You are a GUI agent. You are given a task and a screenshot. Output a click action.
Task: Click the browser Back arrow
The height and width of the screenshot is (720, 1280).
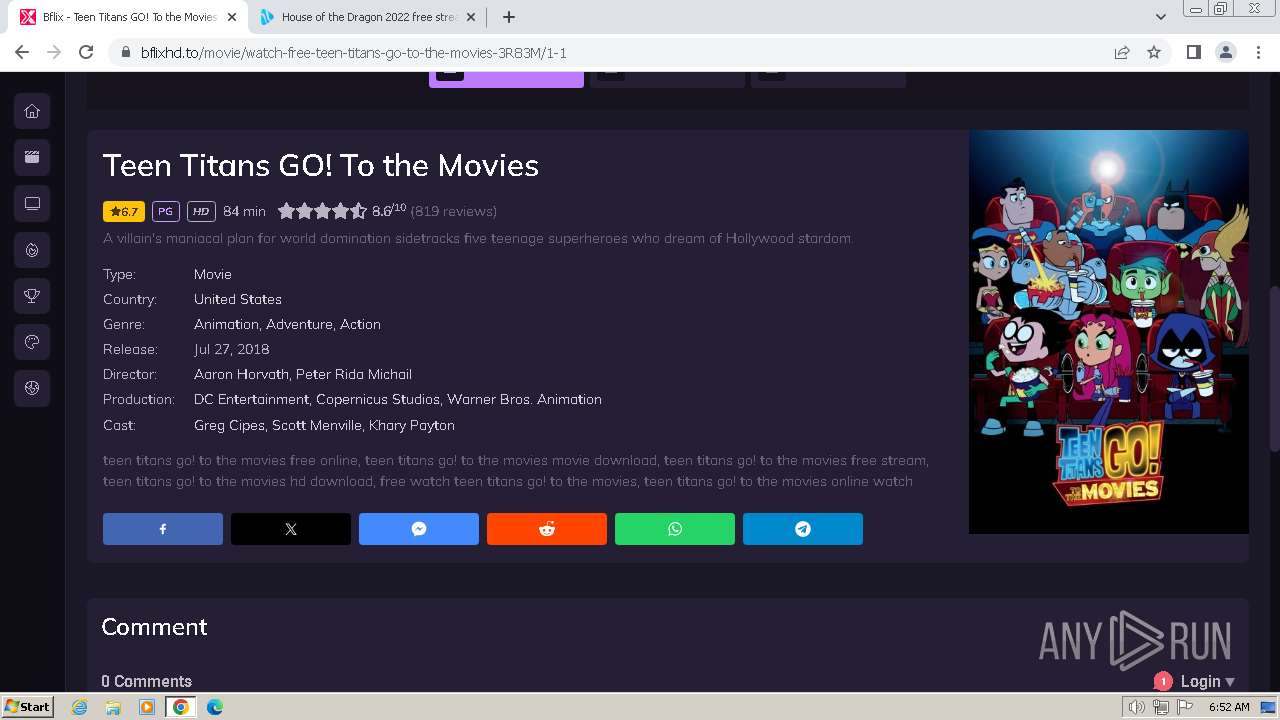[x=22, y=53]
